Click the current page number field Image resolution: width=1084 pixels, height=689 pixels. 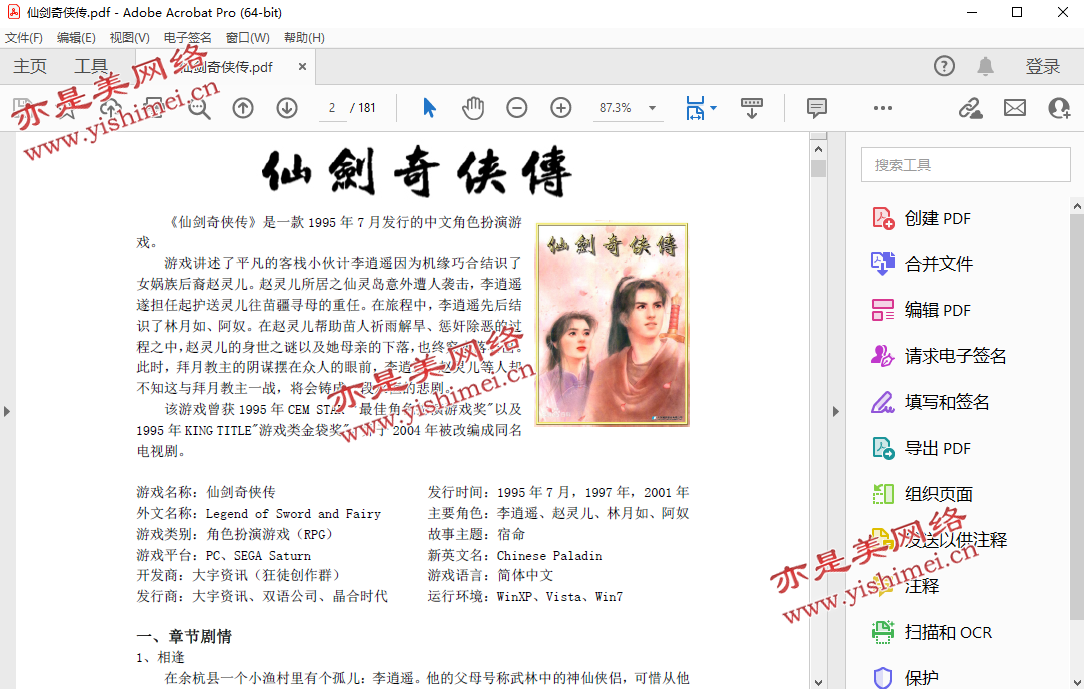pyautogui.click(x=333, y=108)
